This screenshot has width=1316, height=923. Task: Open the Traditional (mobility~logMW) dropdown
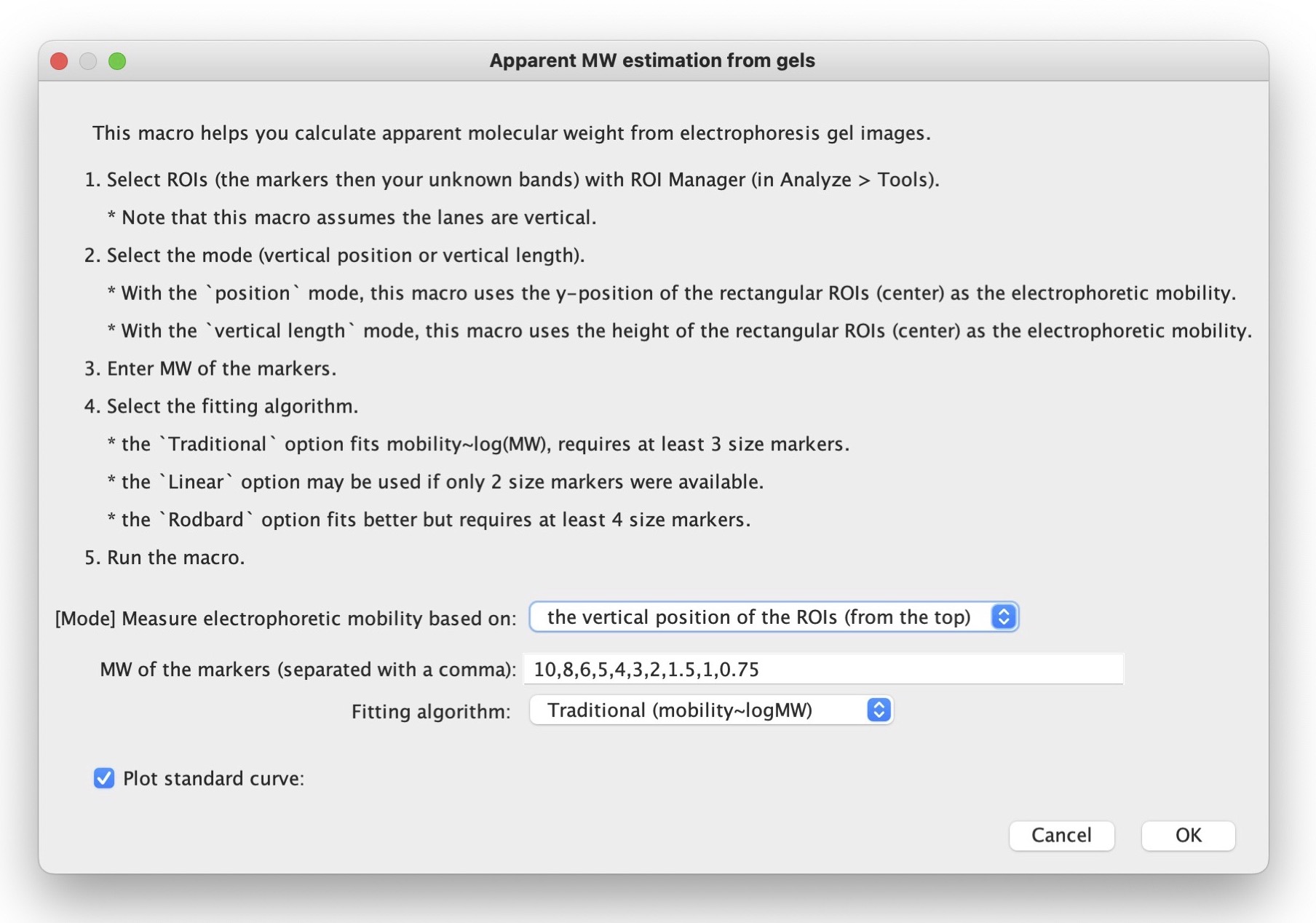[679, 710]
